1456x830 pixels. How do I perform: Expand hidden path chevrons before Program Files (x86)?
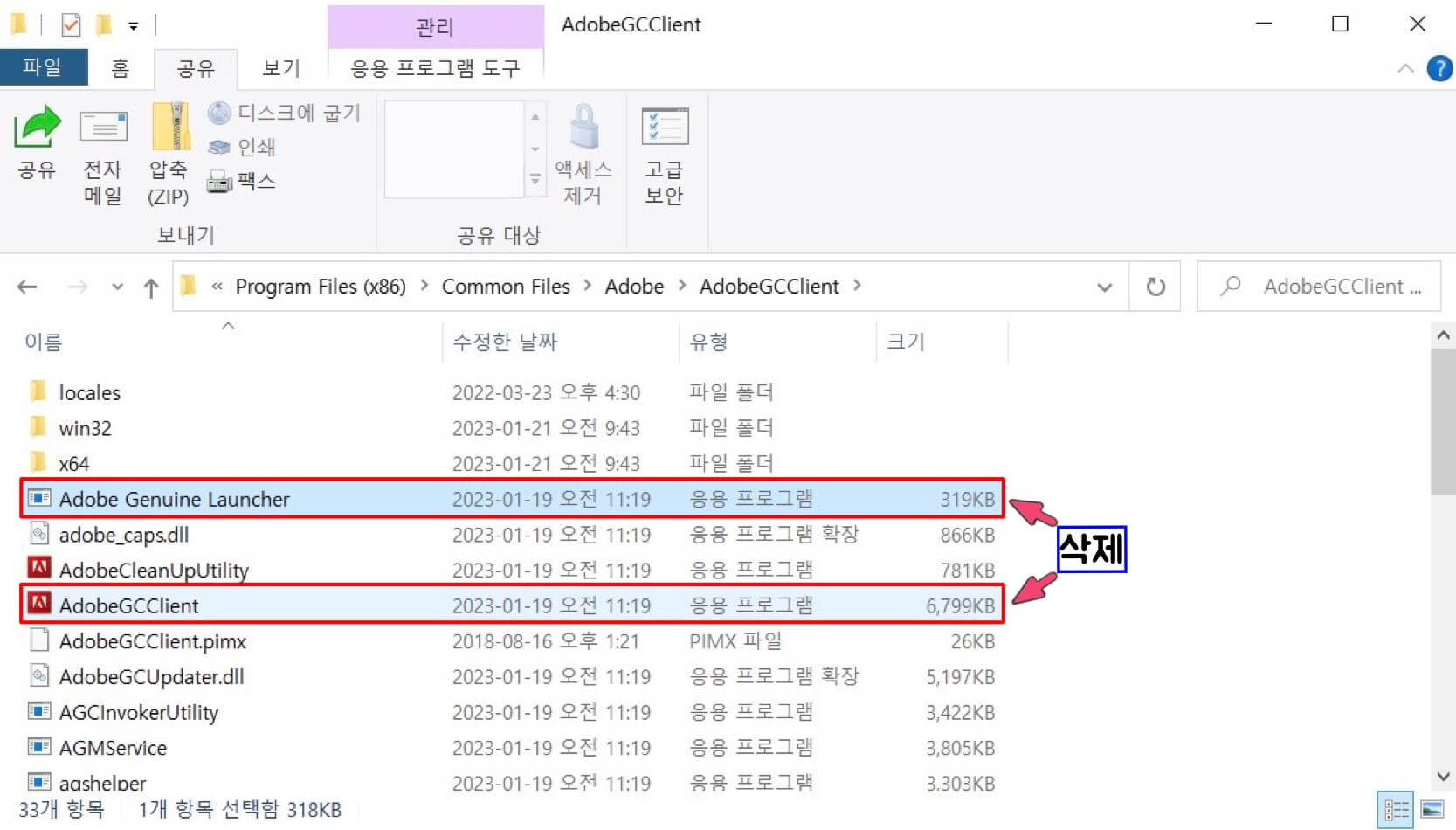(217, 287)
